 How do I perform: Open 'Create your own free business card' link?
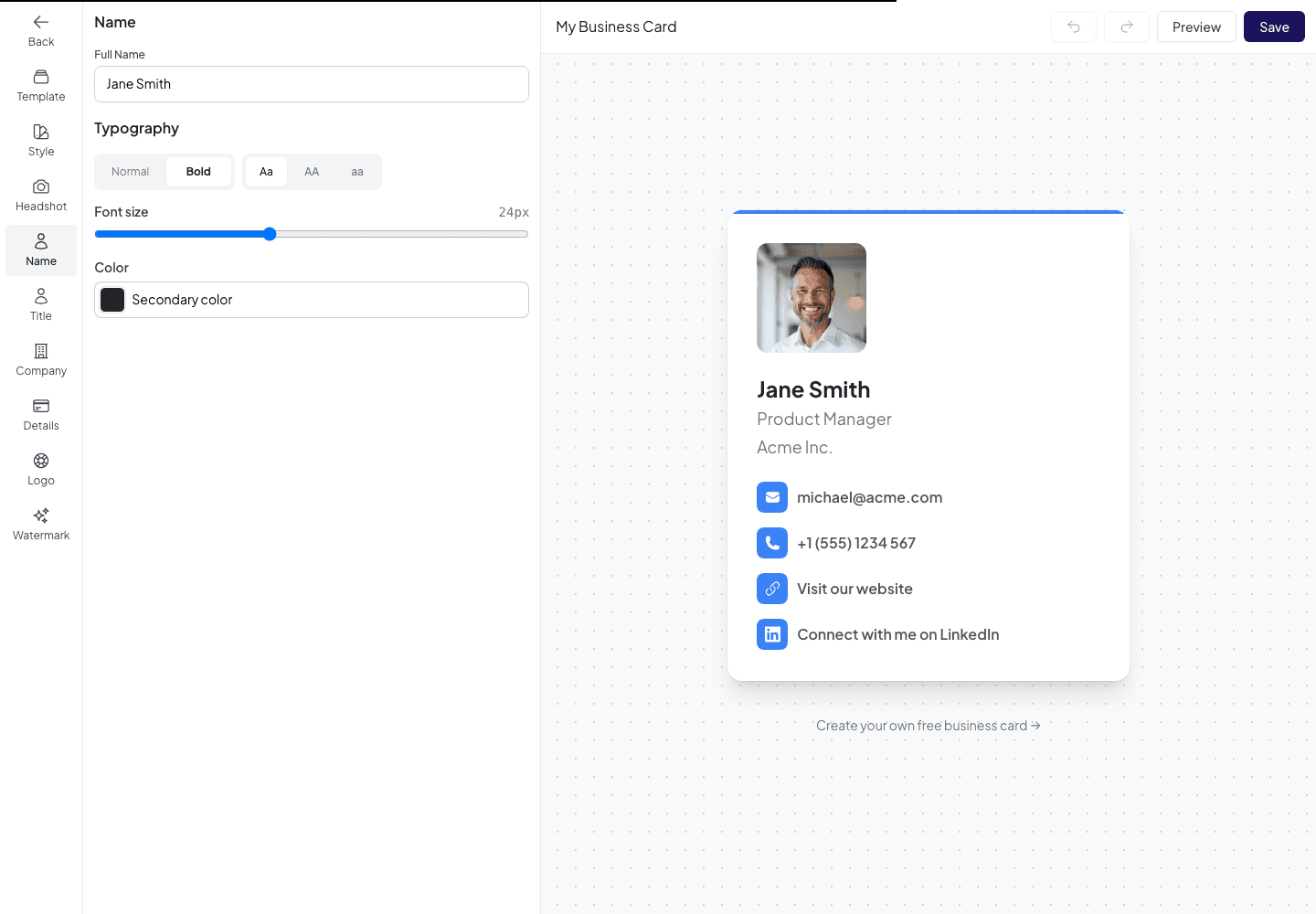tap(928, 726)
